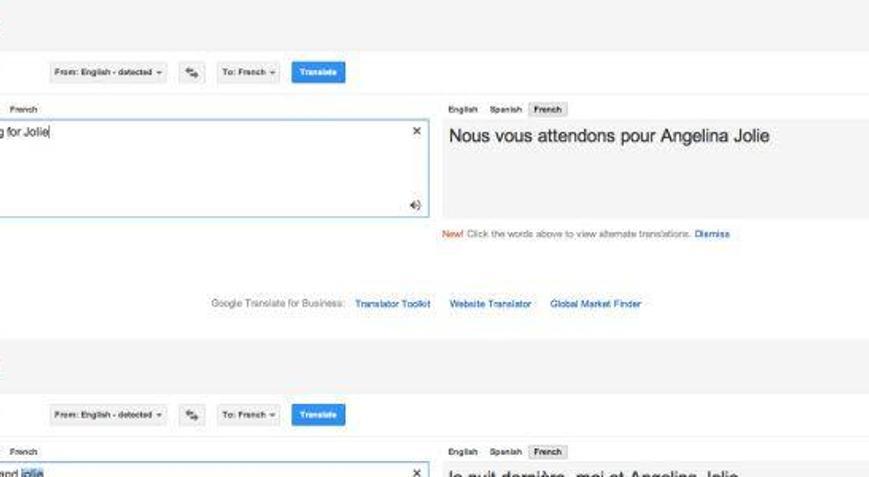Open the Translator Toolkit link
Screen dimensions: 869x477
(x=392, y=304)
